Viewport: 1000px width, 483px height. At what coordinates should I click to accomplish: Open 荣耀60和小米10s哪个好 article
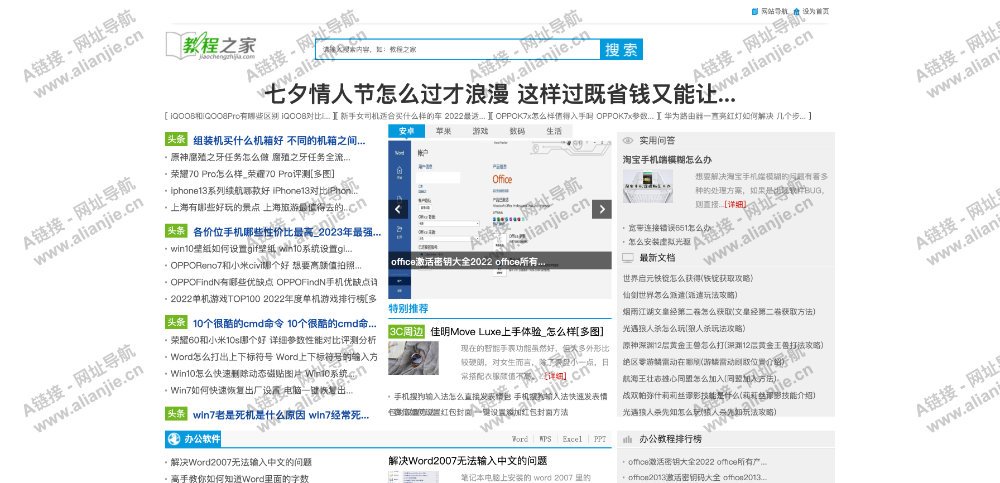click(274, 340)
